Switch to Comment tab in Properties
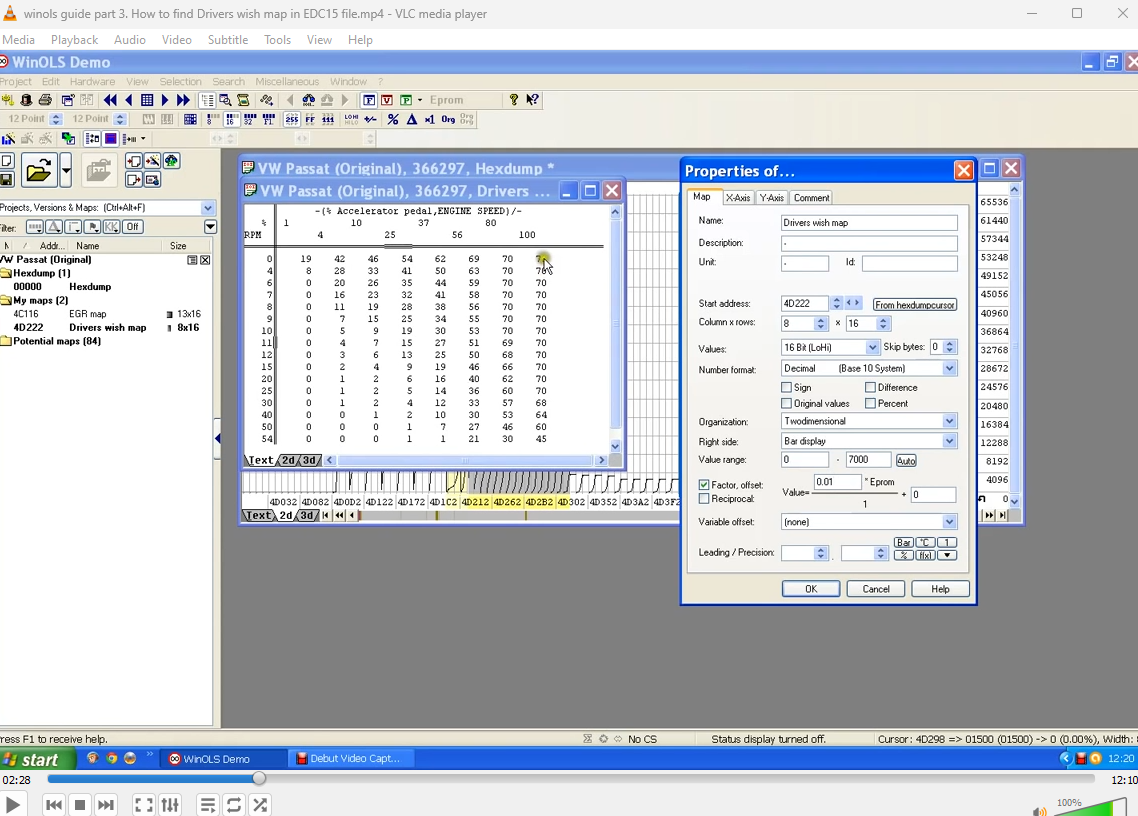Viewport: 1138px width, 816px height. pos(811,197)
